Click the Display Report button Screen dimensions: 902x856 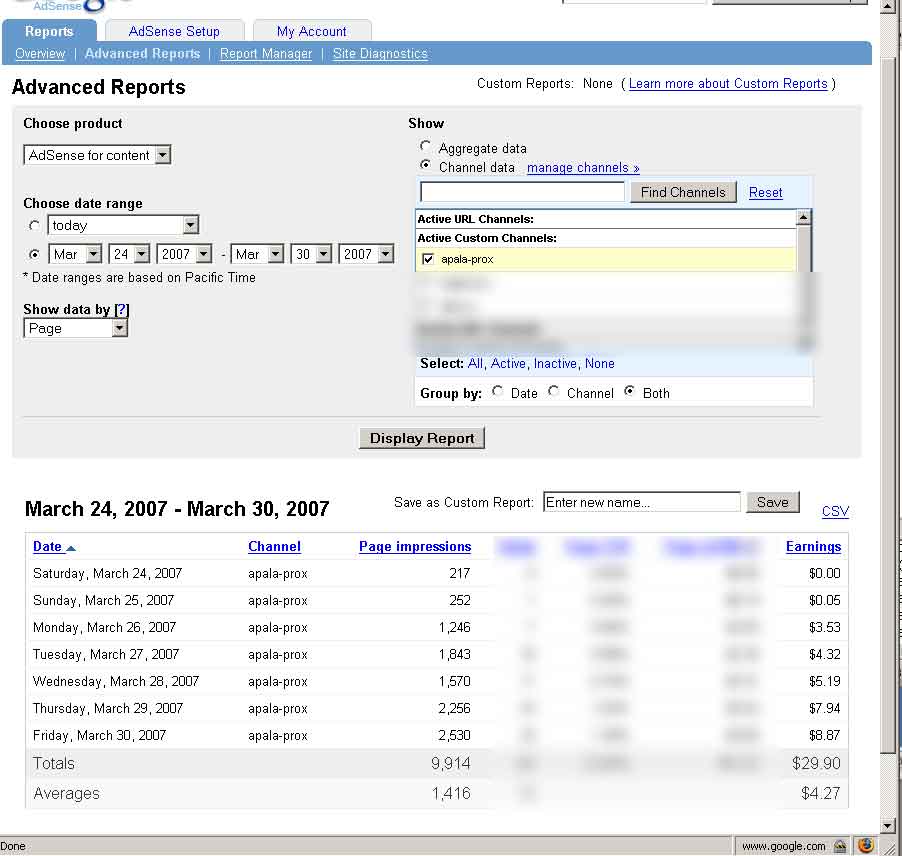coord(422,438)
